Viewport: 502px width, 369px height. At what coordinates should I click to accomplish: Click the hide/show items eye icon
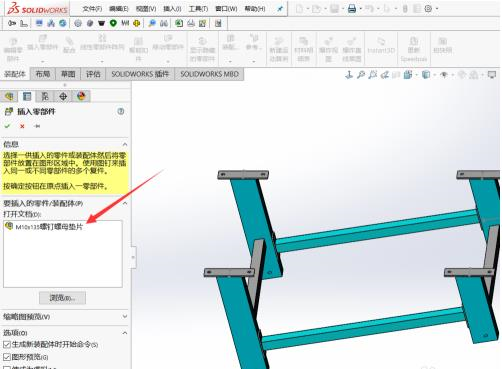[444, 75]
